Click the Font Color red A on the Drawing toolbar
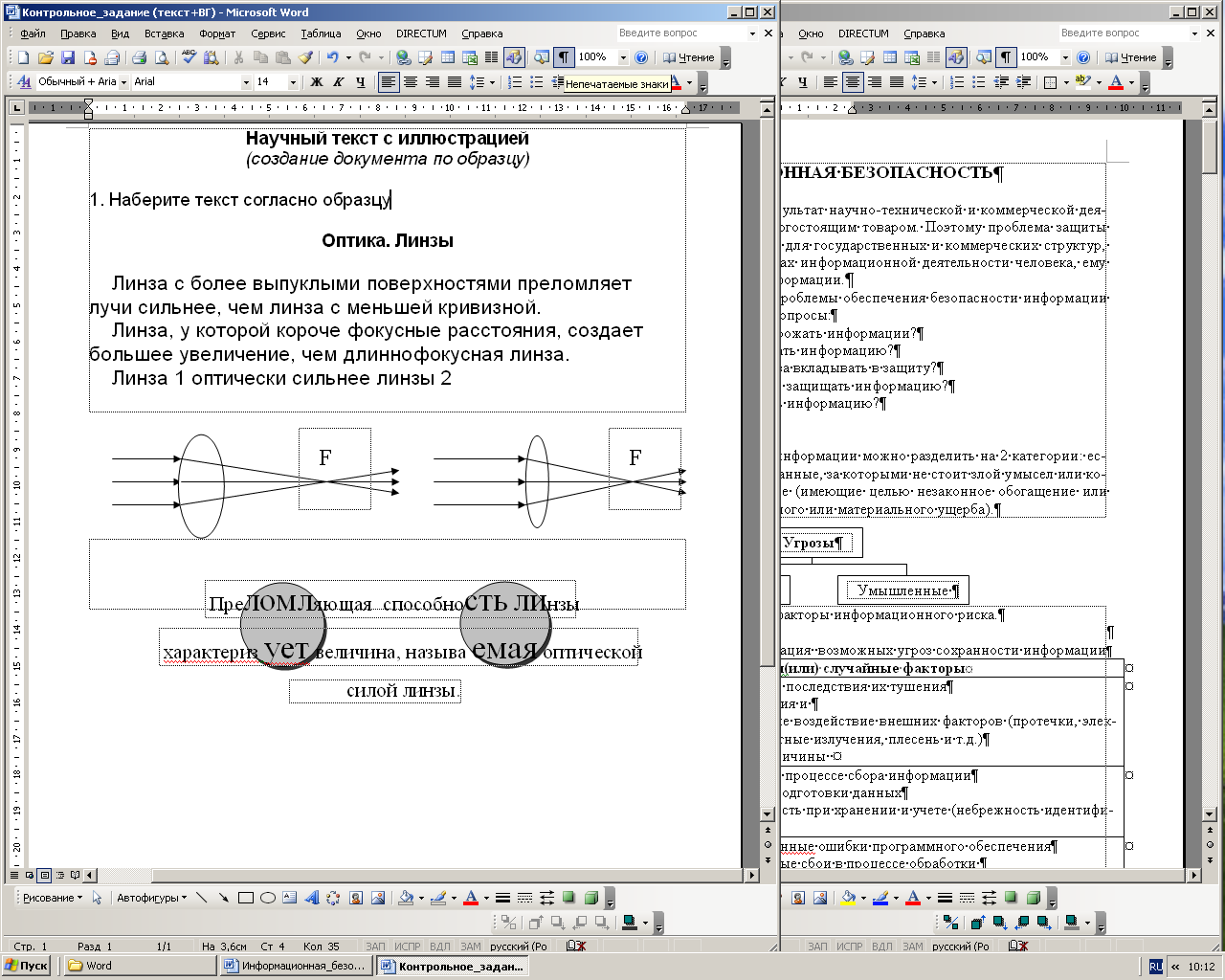 point(470,898)
